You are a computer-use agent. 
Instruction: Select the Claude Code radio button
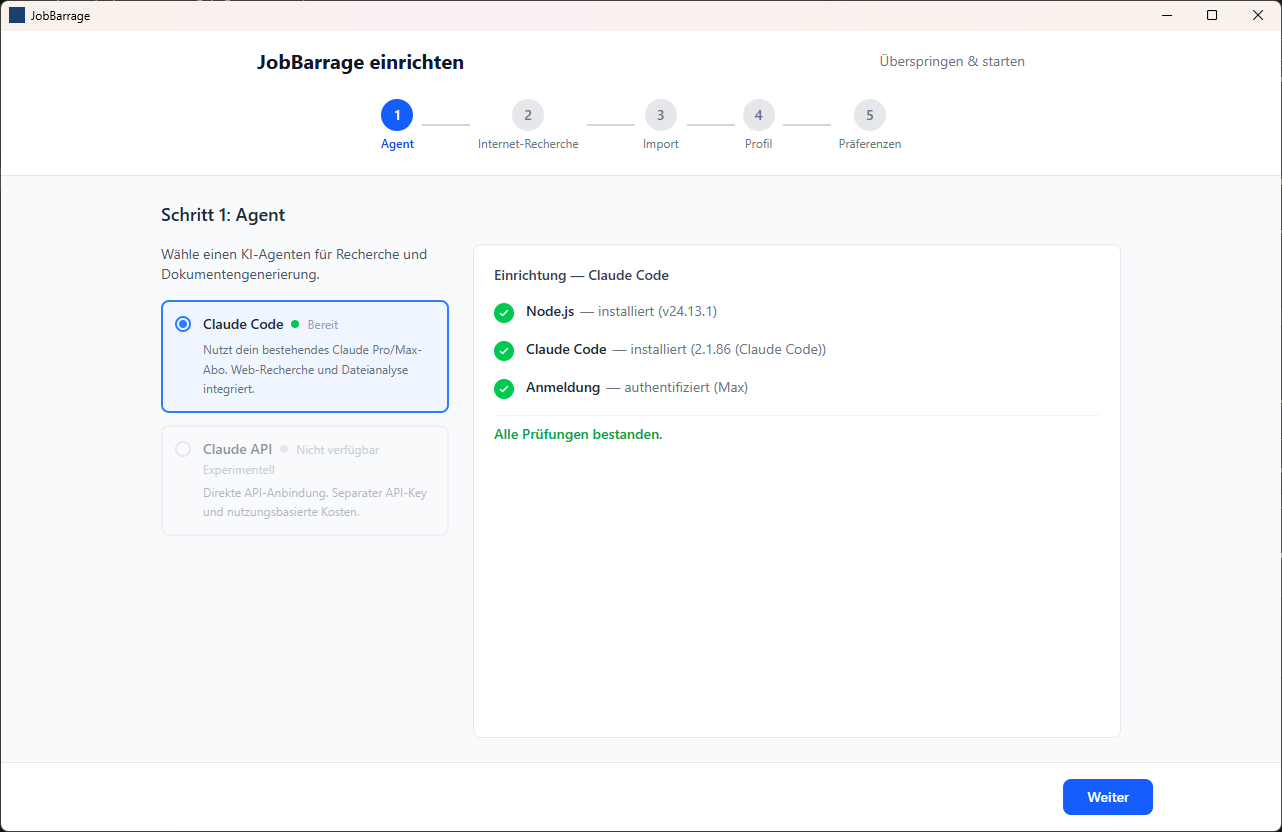pyautogui.click(x=183, y=324)
